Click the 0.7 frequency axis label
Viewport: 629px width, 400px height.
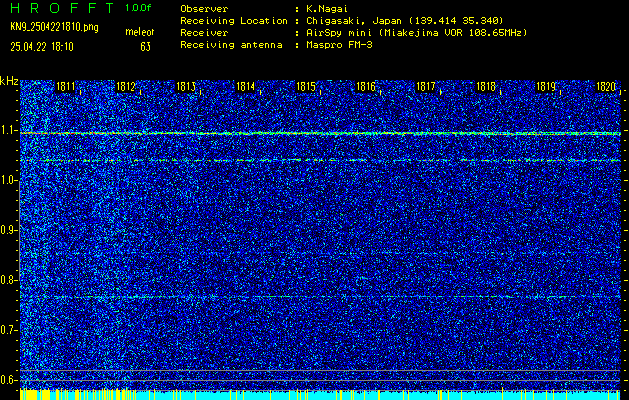[8, 330]
